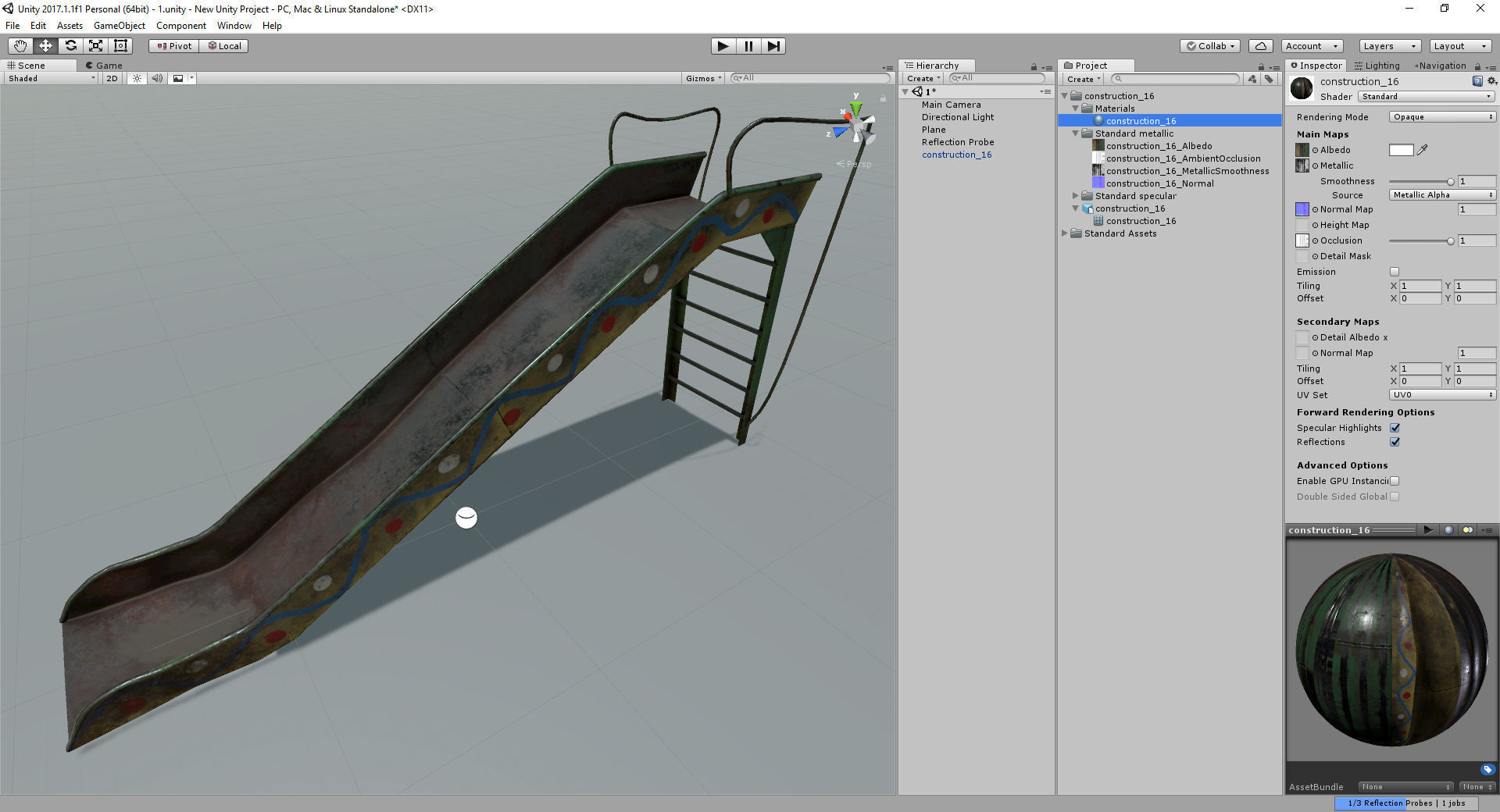Expand the Standard specular folder
Viewport: 1500px width, 812px height.
coord(1075,196)
